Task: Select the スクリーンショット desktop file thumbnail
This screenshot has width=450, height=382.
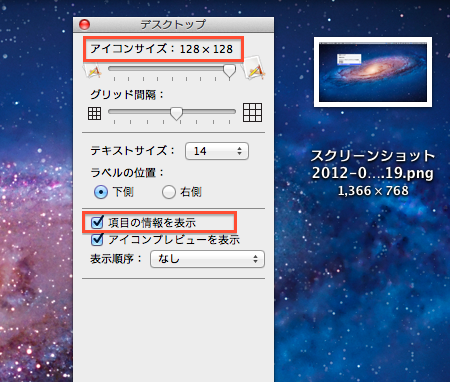Action: (373, 72)
